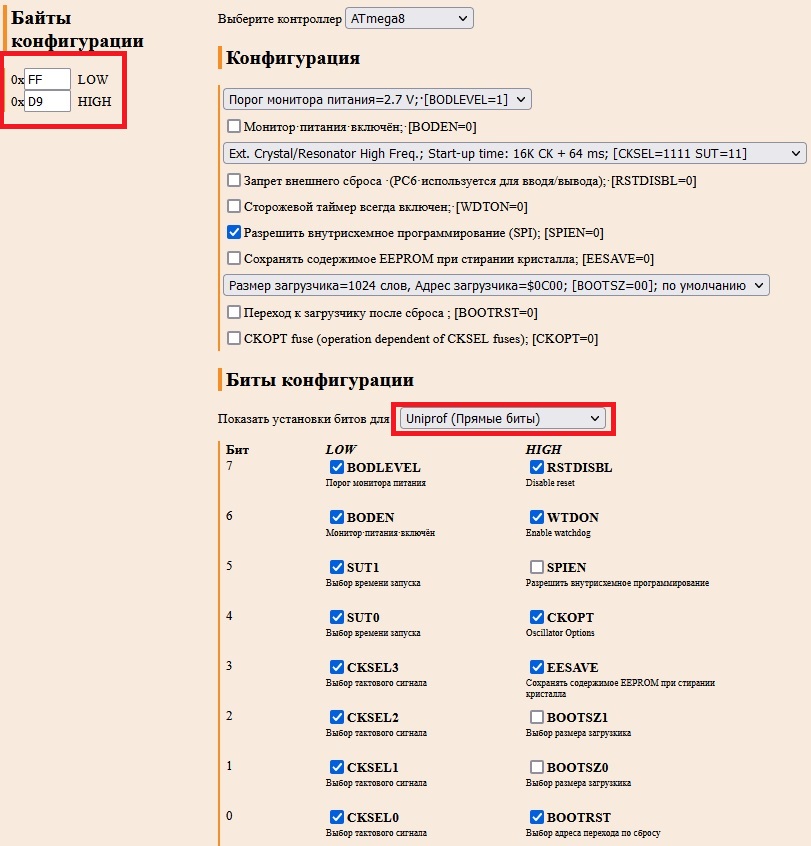The image size is (811, 846).
Task: Toggle the RSTDISBL=0 external reset checkbox
Action: pos(234,181)
